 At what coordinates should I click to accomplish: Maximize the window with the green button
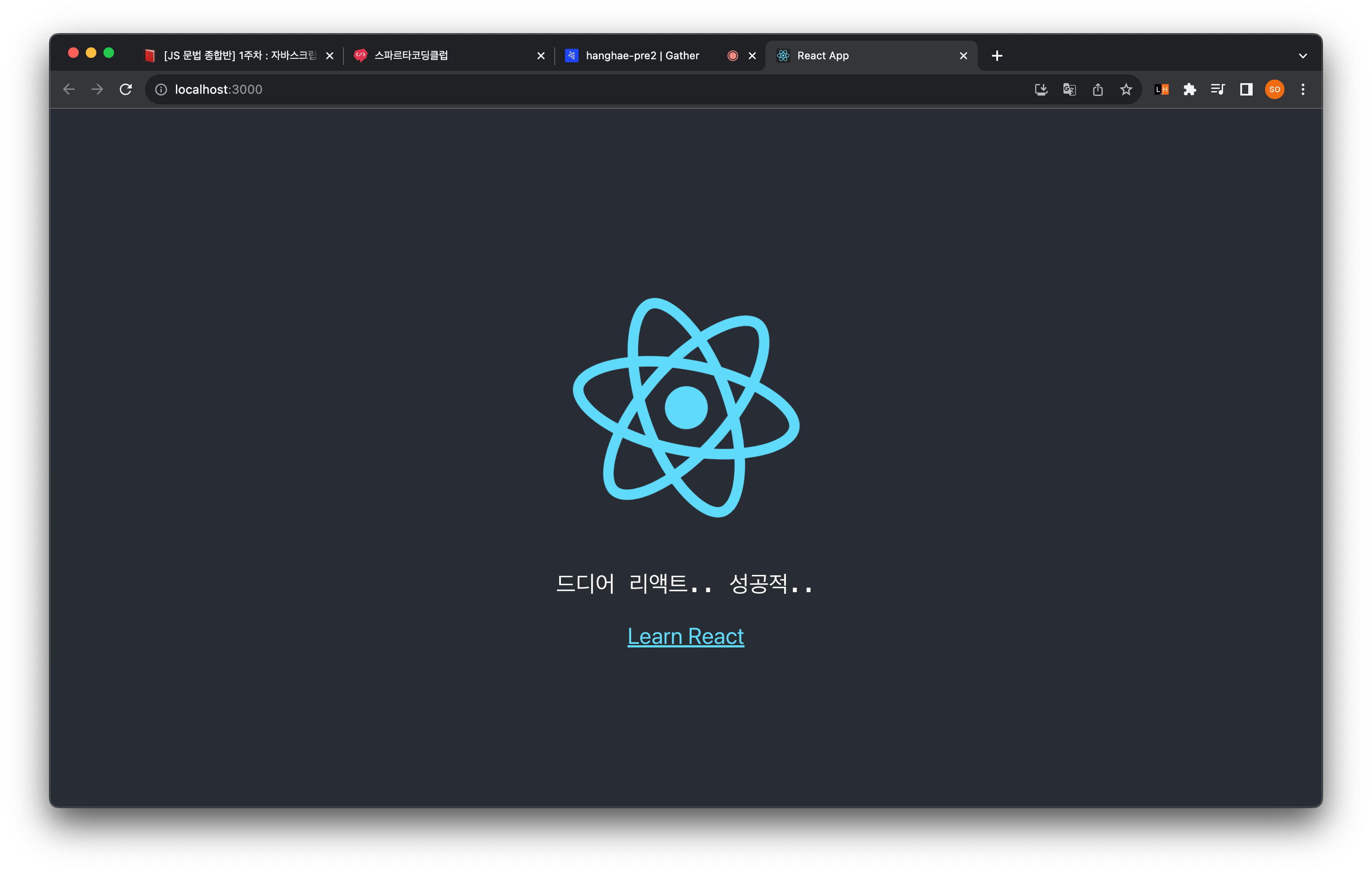(x=109, y=53)
